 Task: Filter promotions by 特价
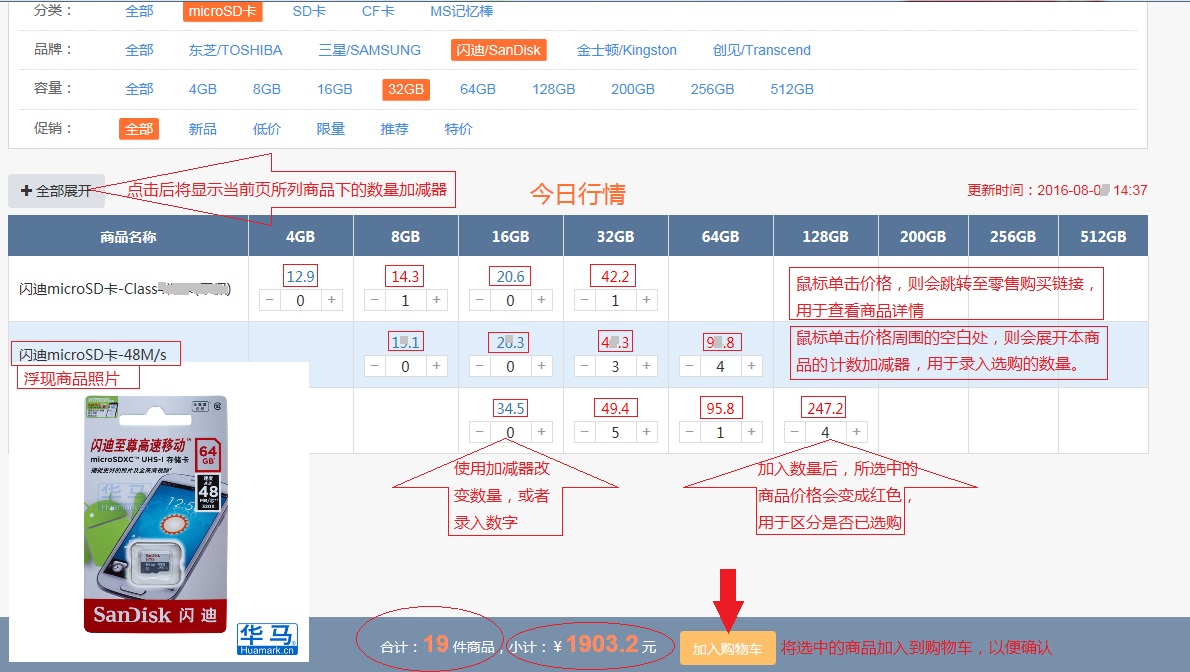pyautogui.click(x=458, y=129)
